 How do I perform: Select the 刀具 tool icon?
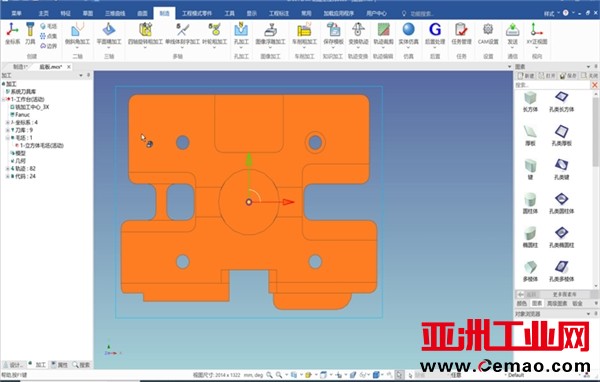[x=30, y=33]
